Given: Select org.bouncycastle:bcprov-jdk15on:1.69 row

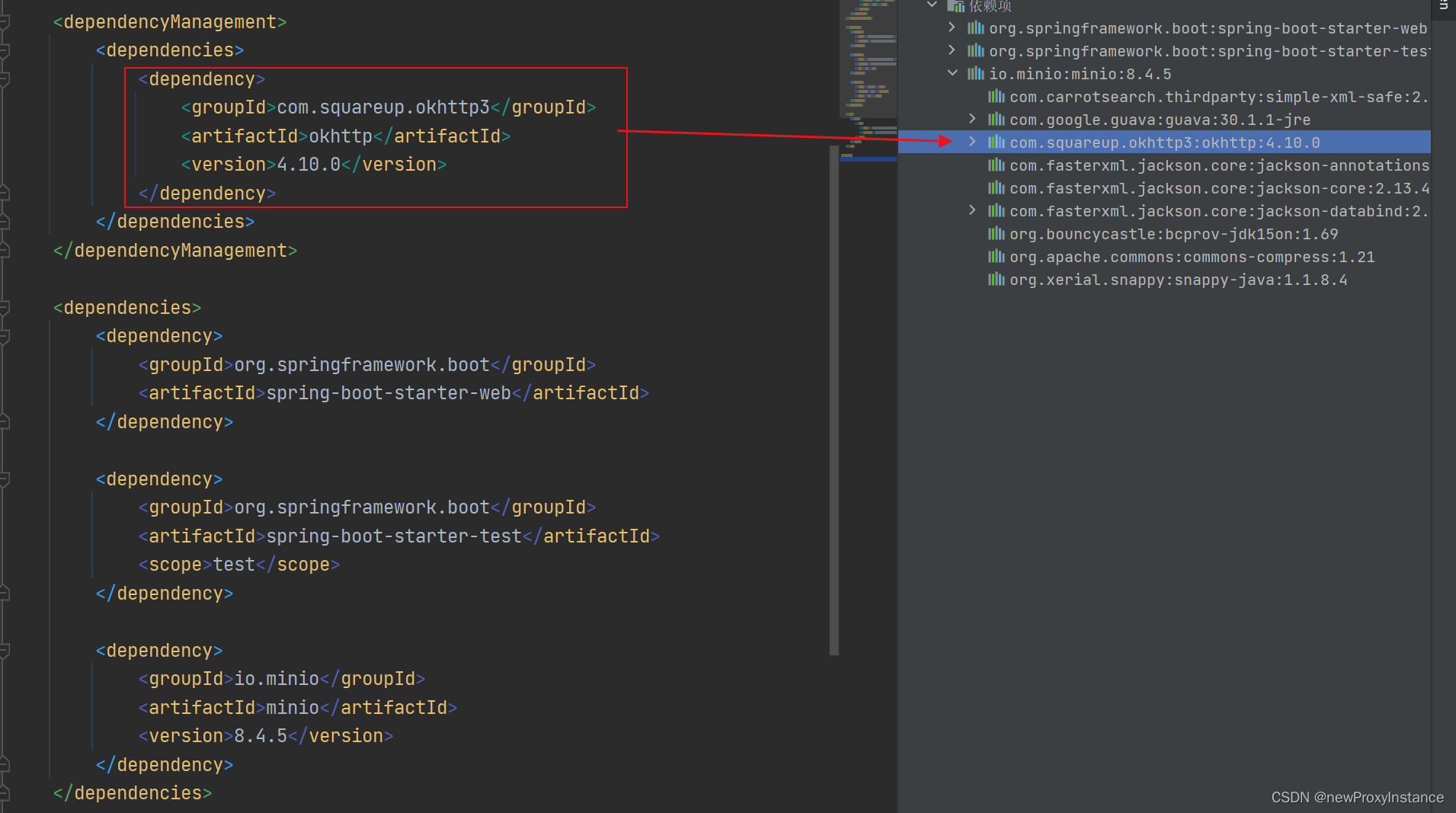Looking at the screenshot, I should 1164,234.
